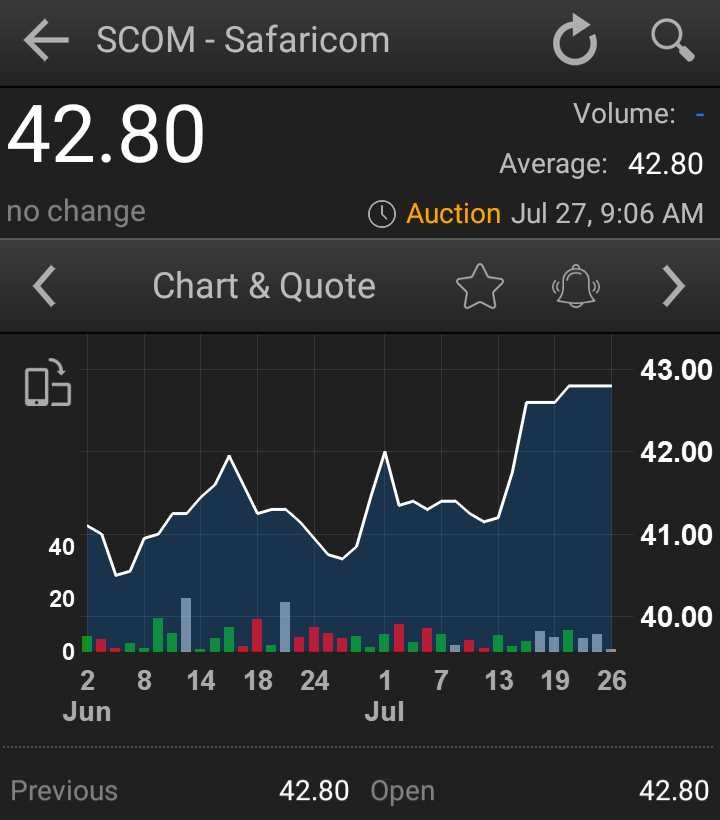
Task: Go to previous section with left chevron
Action: (x=44, y=286)
